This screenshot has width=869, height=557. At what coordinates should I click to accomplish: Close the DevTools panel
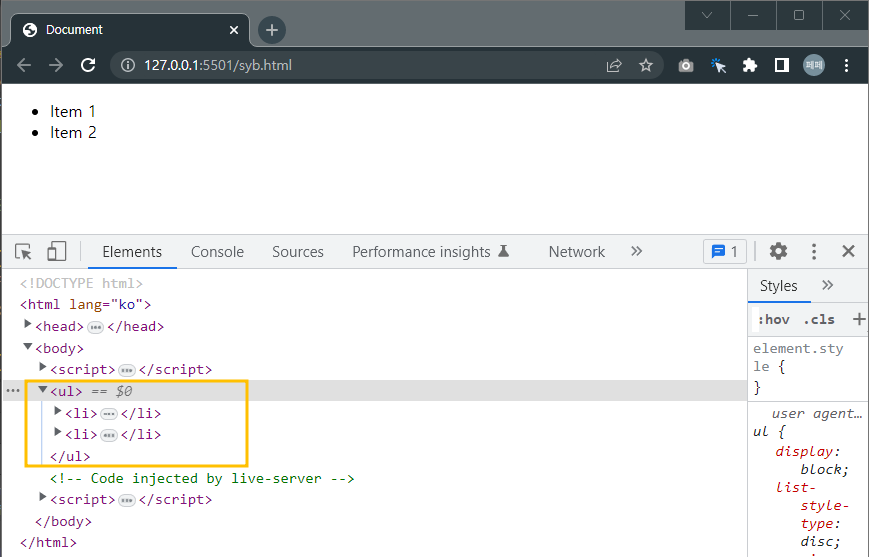(x=848, y=252)
